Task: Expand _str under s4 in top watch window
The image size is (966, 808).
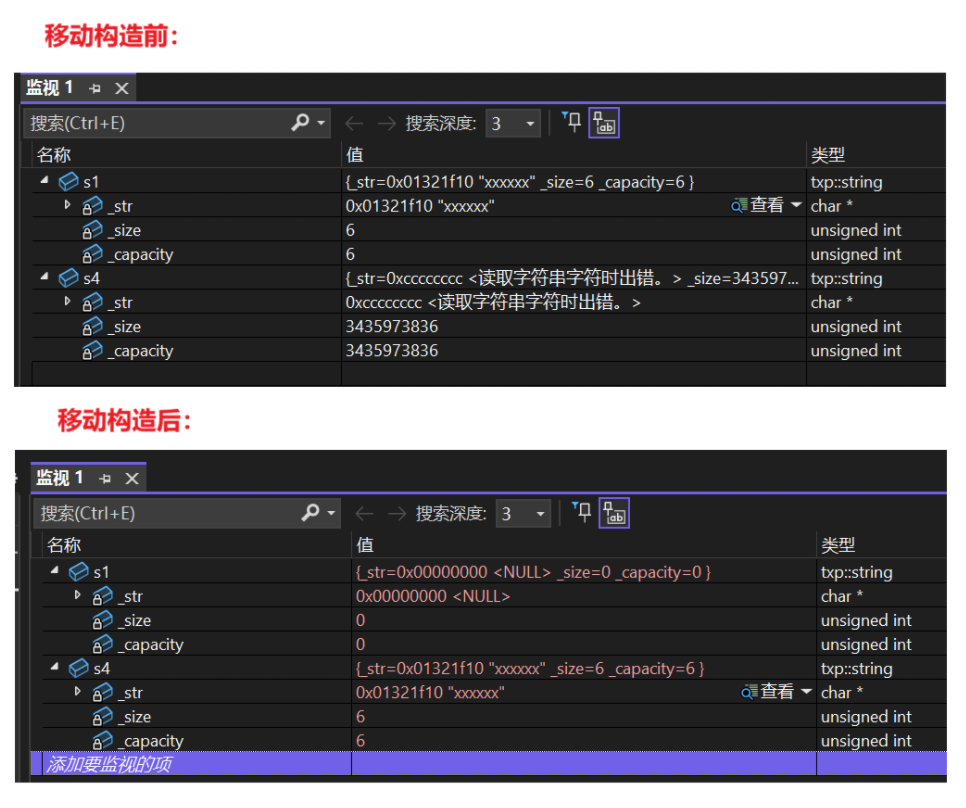Action: tap(68, 301)
